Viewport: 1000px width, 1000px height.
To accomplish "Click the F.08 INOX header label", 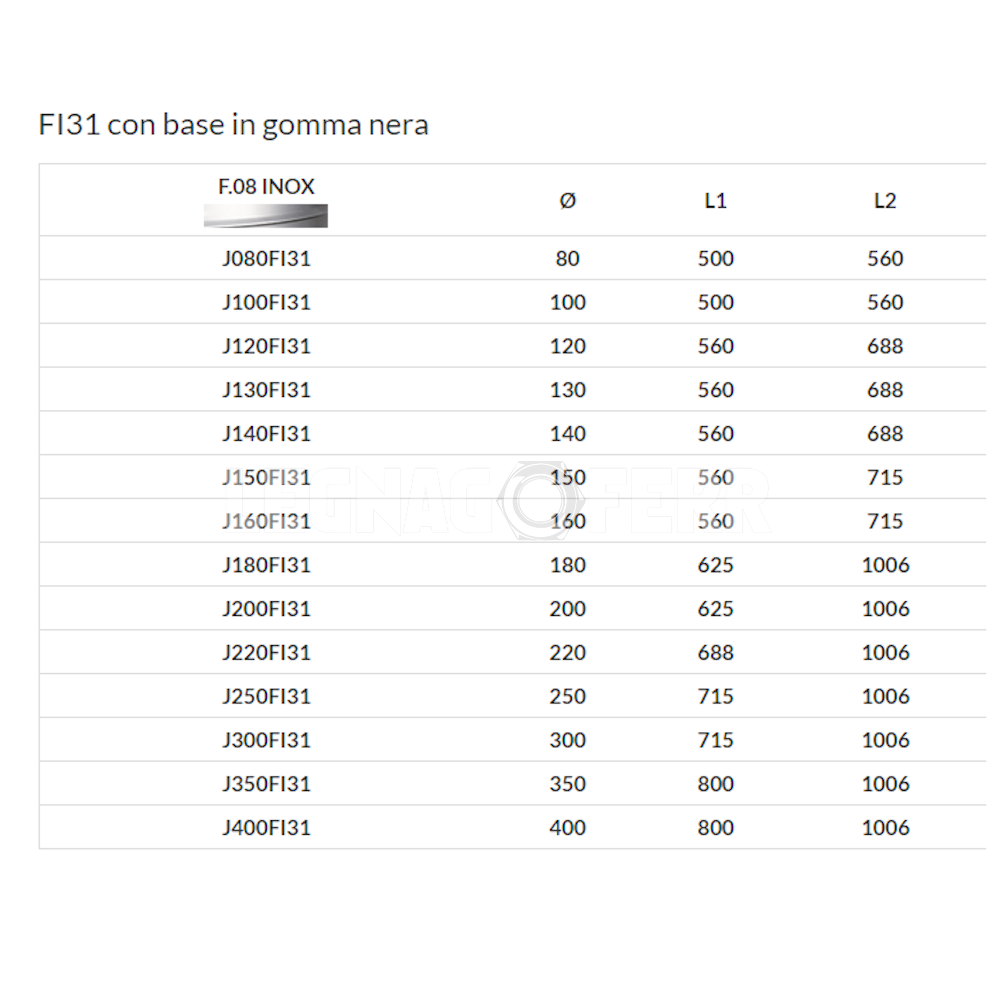I will pyautogui.click(x=266, y=186).
